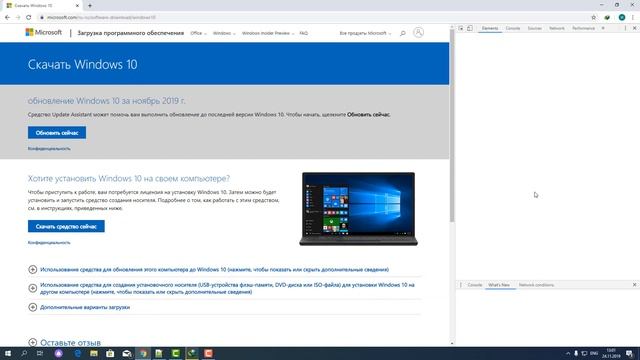This screenshot has height=360, width=640.
Task: Click the page vertical scrollbar thumb
Action: [452, 126]
